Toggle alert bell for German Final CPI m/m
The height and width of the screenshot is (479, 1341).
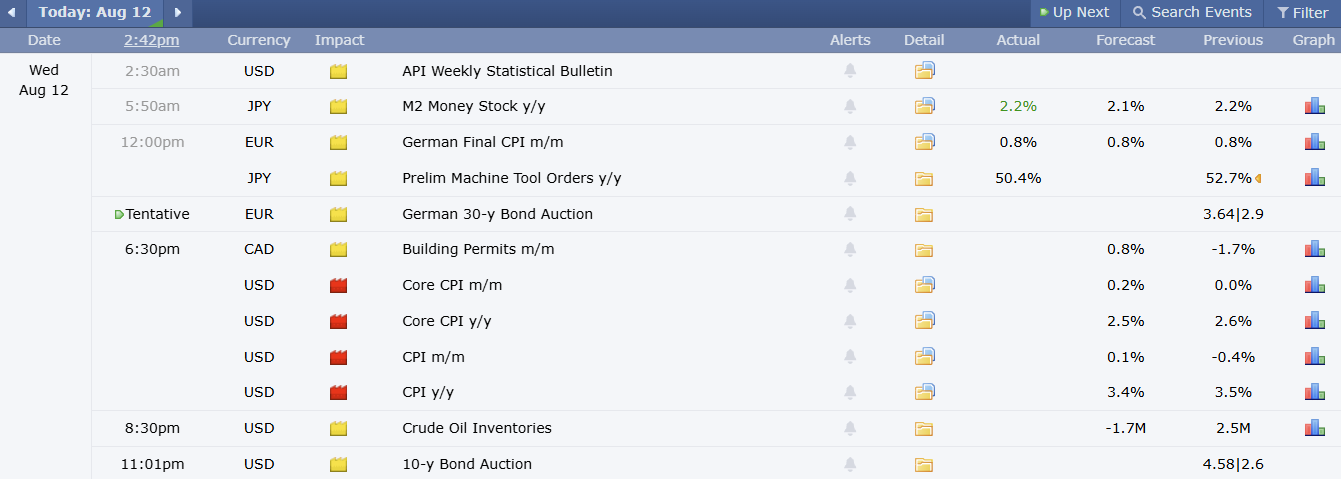(x=850, y=142)
